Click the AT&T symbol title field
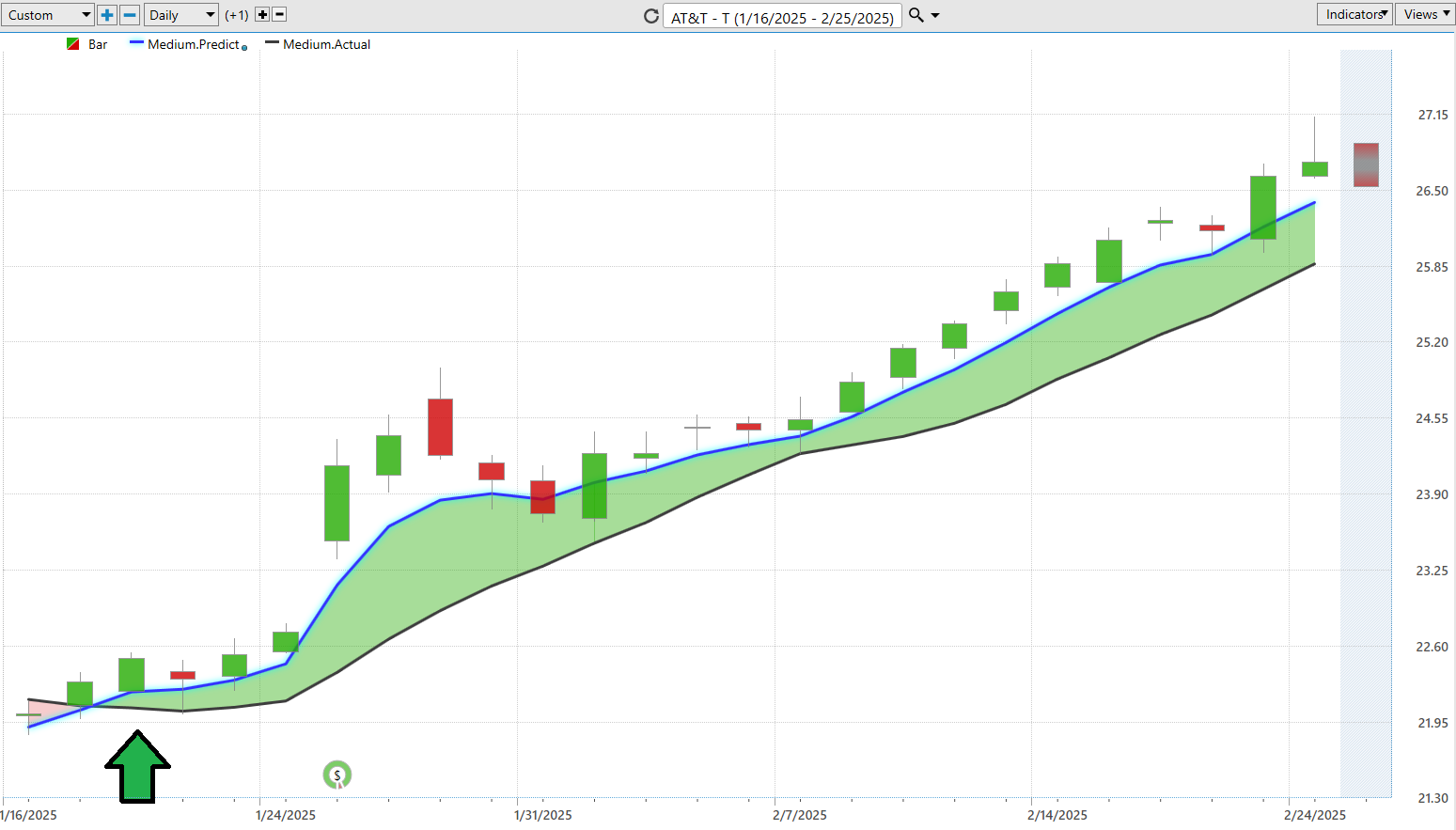Viewport: 1456px width, 830px height. point(782,17)
